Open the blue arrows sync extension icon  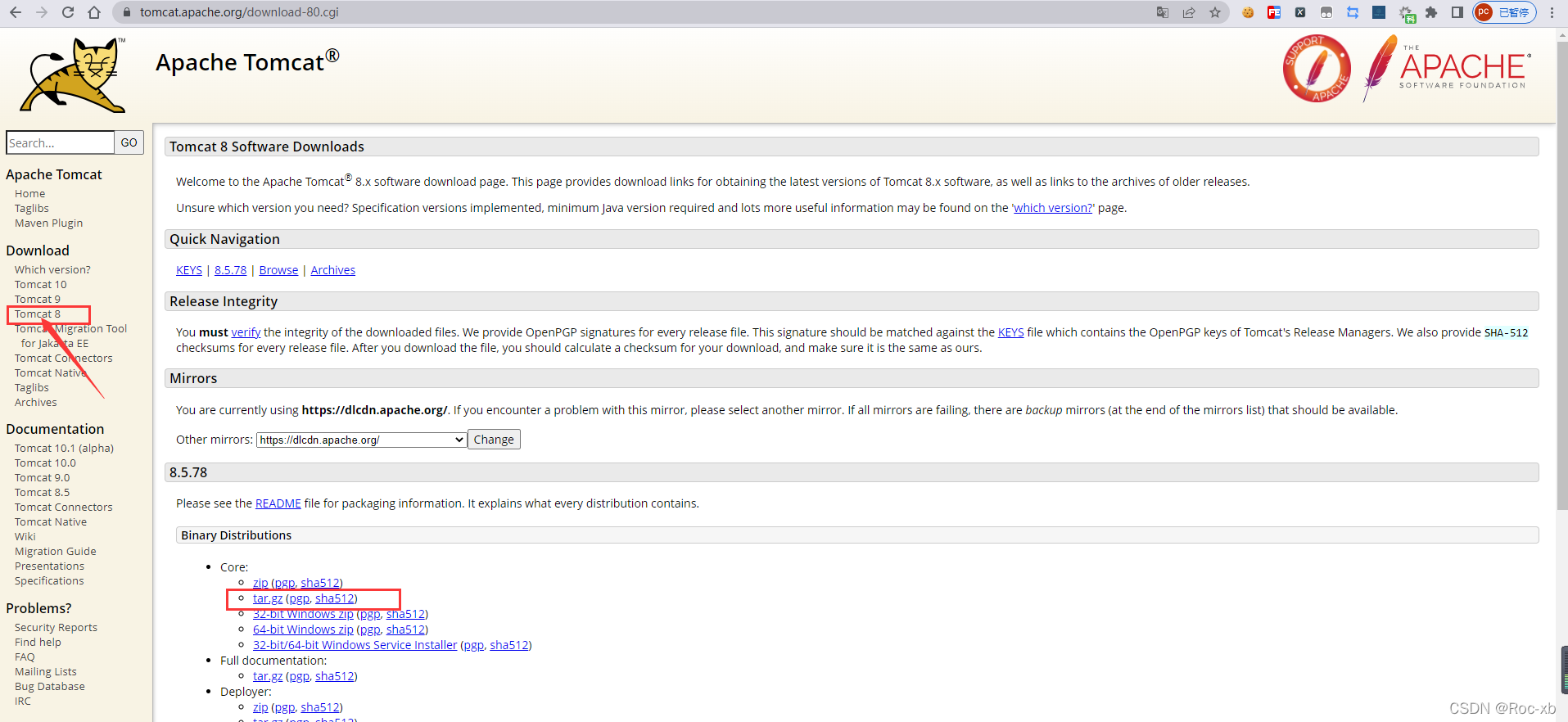[1353, 12]
